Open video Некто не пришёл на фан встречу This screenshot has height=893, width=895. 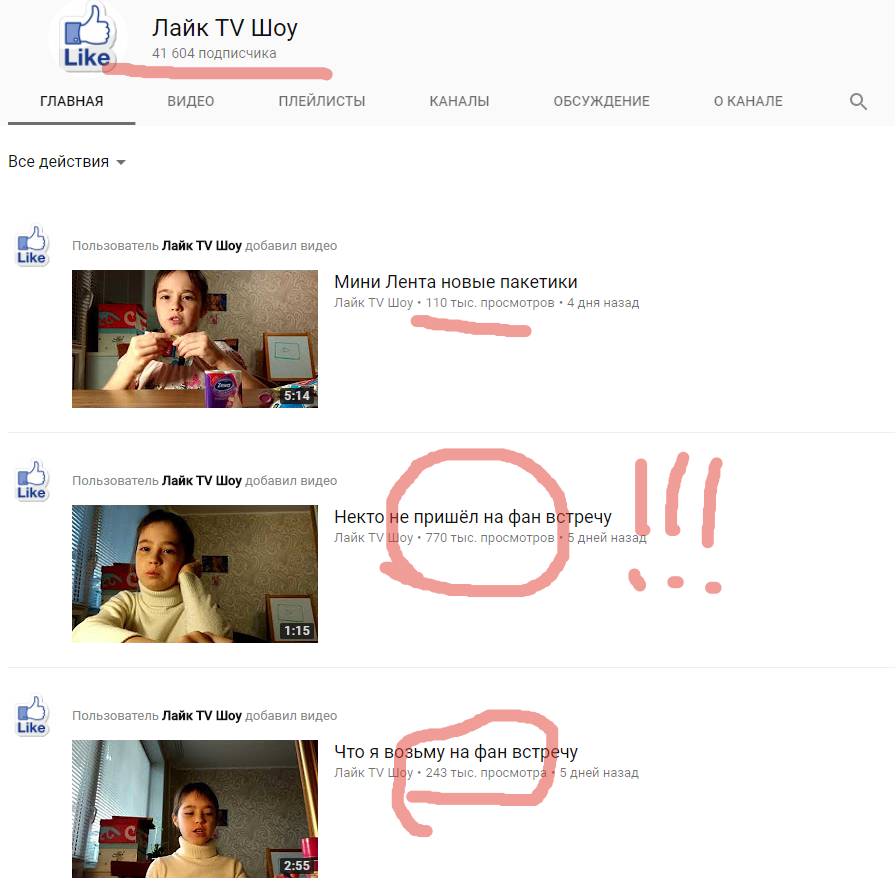(473, 517)
